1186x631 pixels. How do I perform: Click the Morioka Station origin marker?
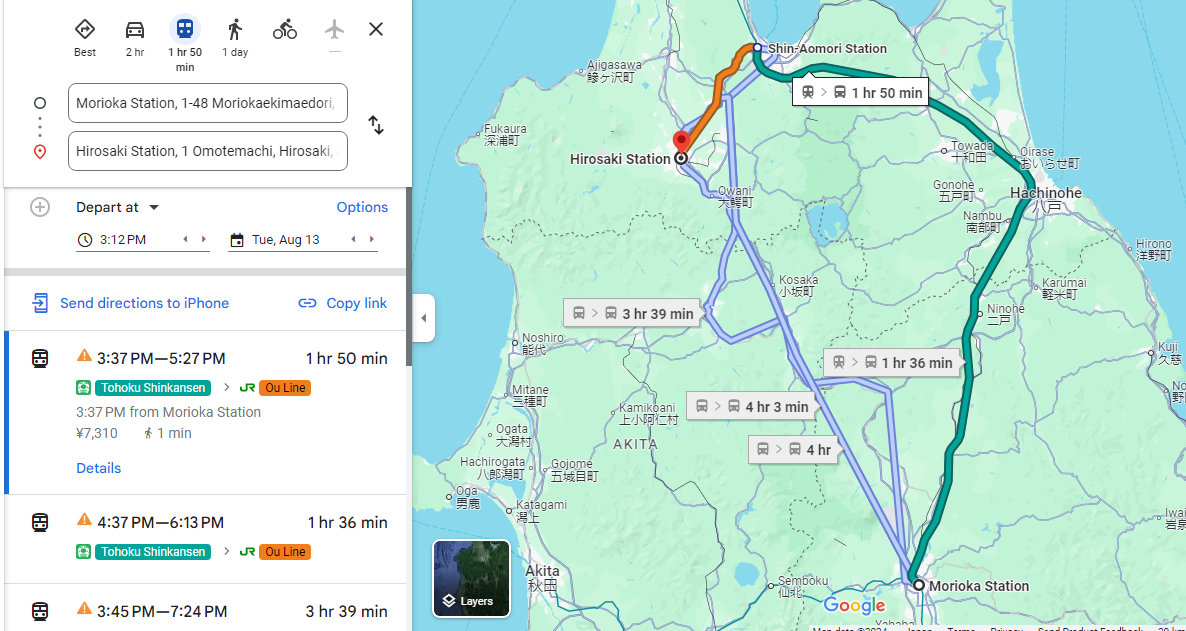[x=918, y=585]
